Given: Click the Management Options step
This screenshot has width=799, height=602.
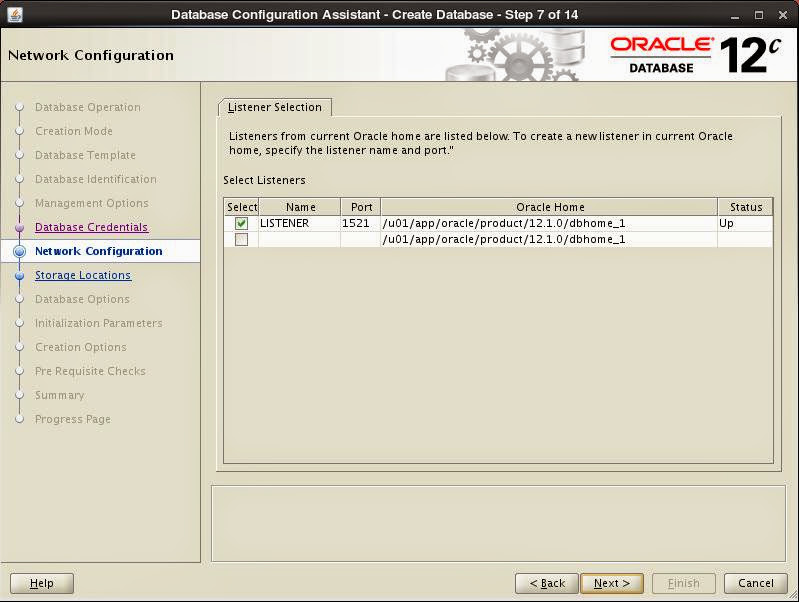Looking at the screenshot, I should tap(92, 203).
